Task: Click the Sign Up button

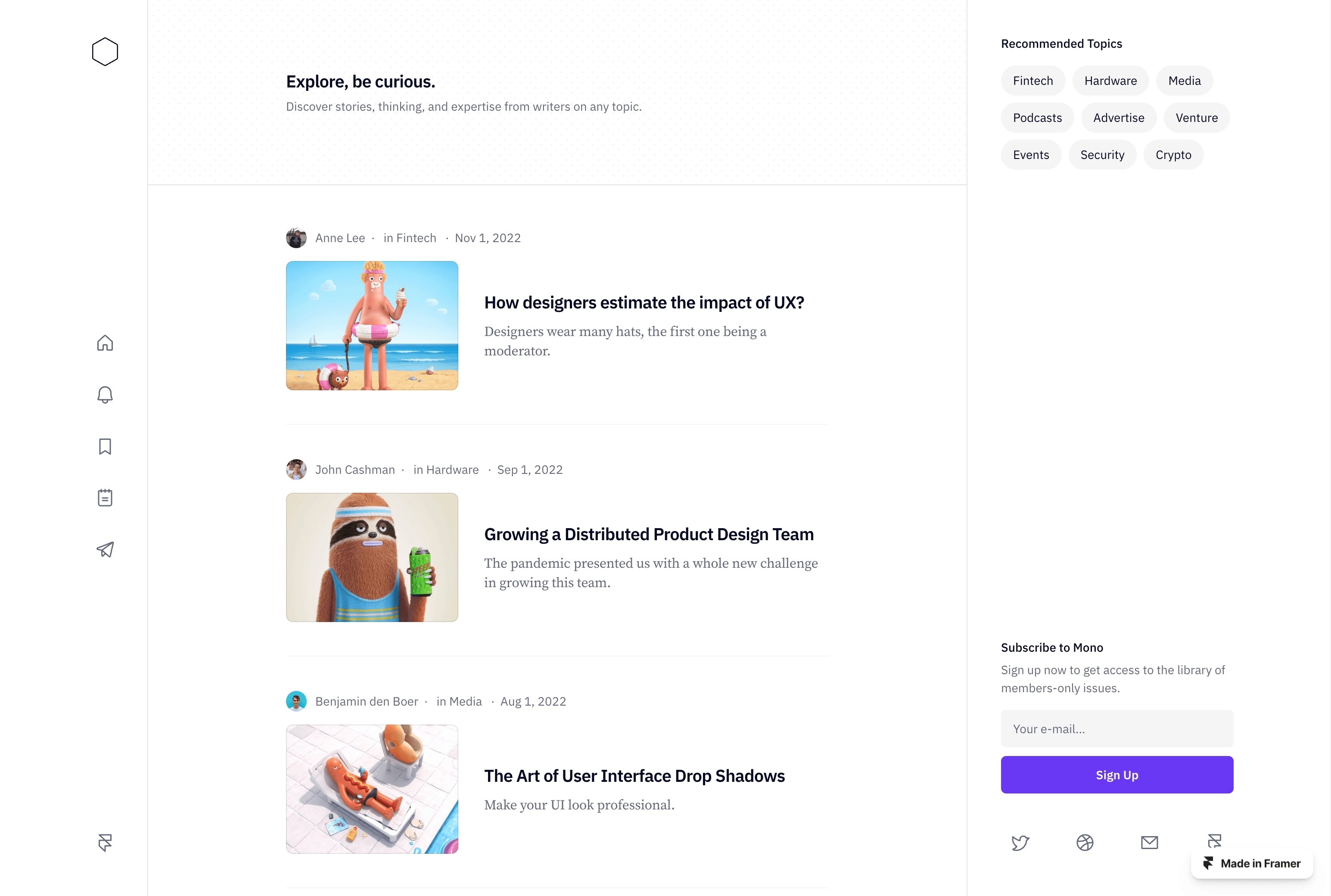Action: click(1117, 774)
